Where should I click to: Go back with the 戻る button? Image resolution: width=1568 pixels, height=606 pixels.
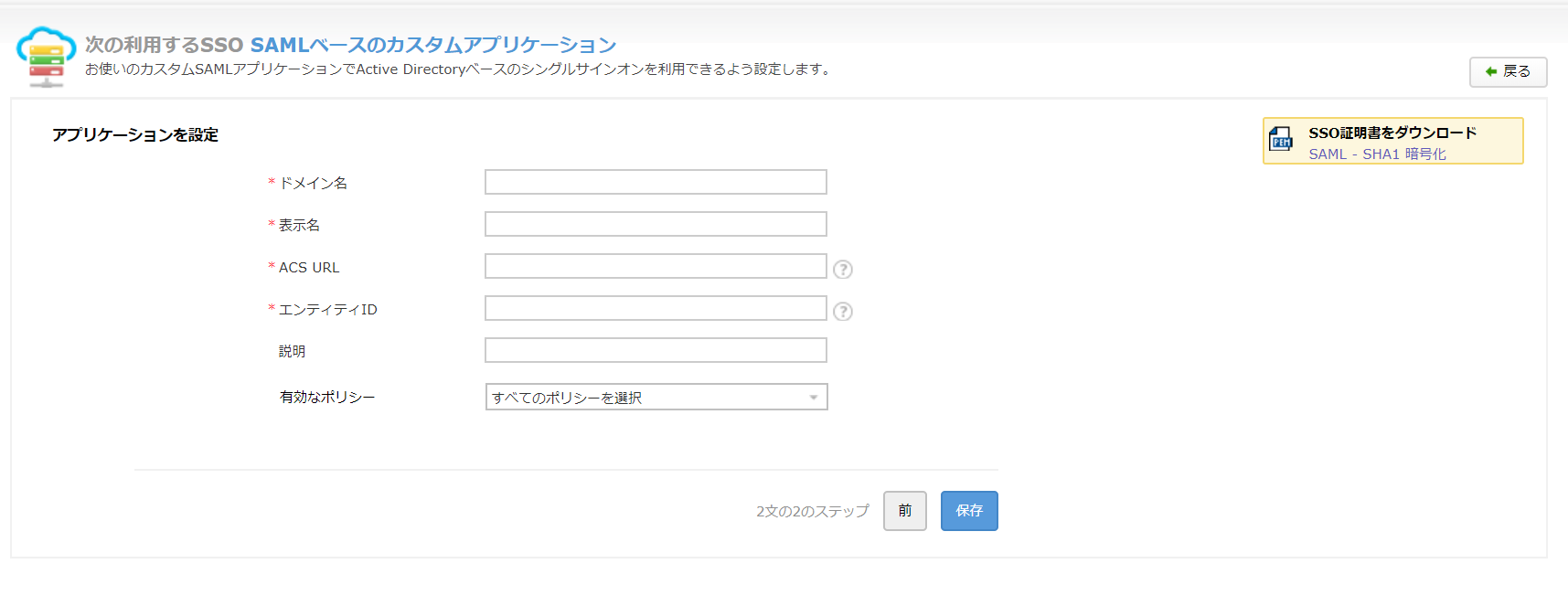pos(1508,71)
